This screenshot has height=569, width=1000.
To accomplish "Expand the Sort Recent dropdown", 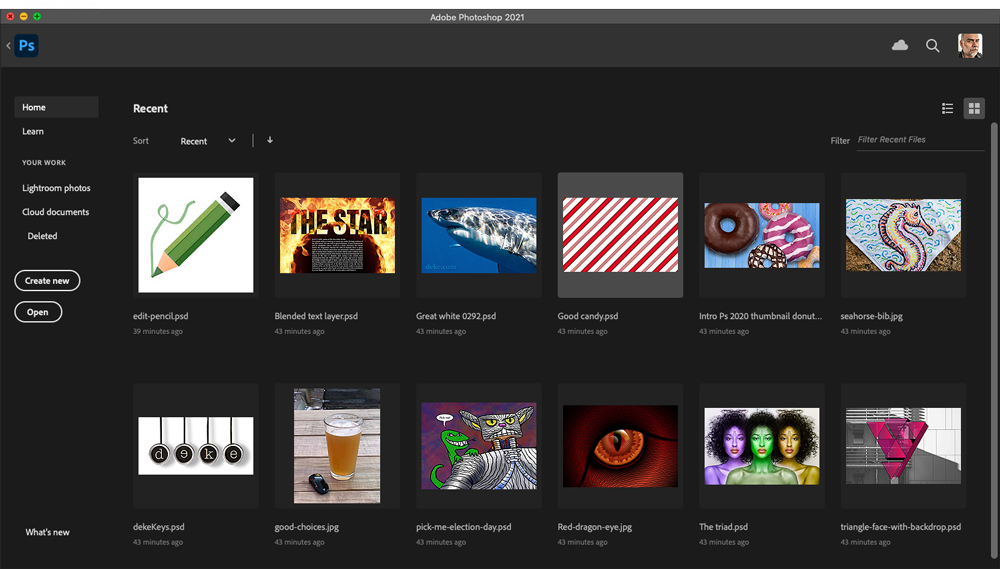I will [208, 141].
